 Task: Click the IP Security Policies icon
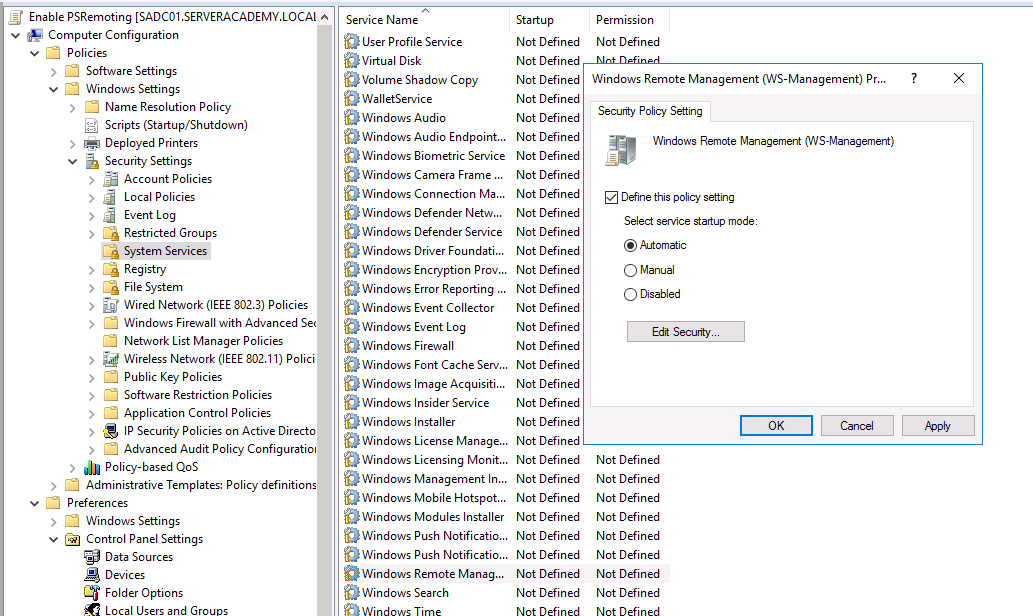tap(111, 431)
